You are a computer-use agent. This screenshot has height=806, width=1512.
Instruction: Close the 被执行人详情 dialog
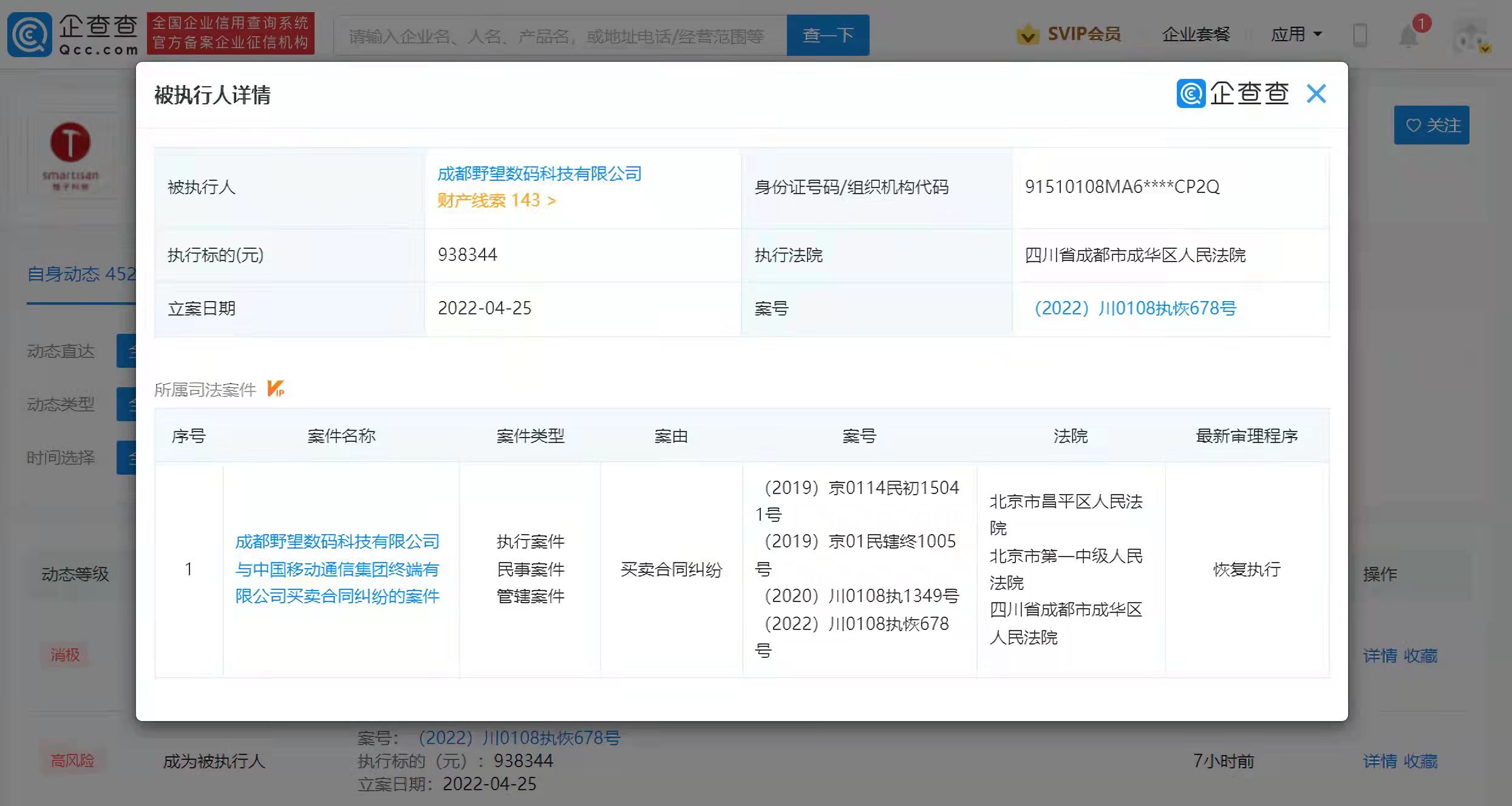1316,93
